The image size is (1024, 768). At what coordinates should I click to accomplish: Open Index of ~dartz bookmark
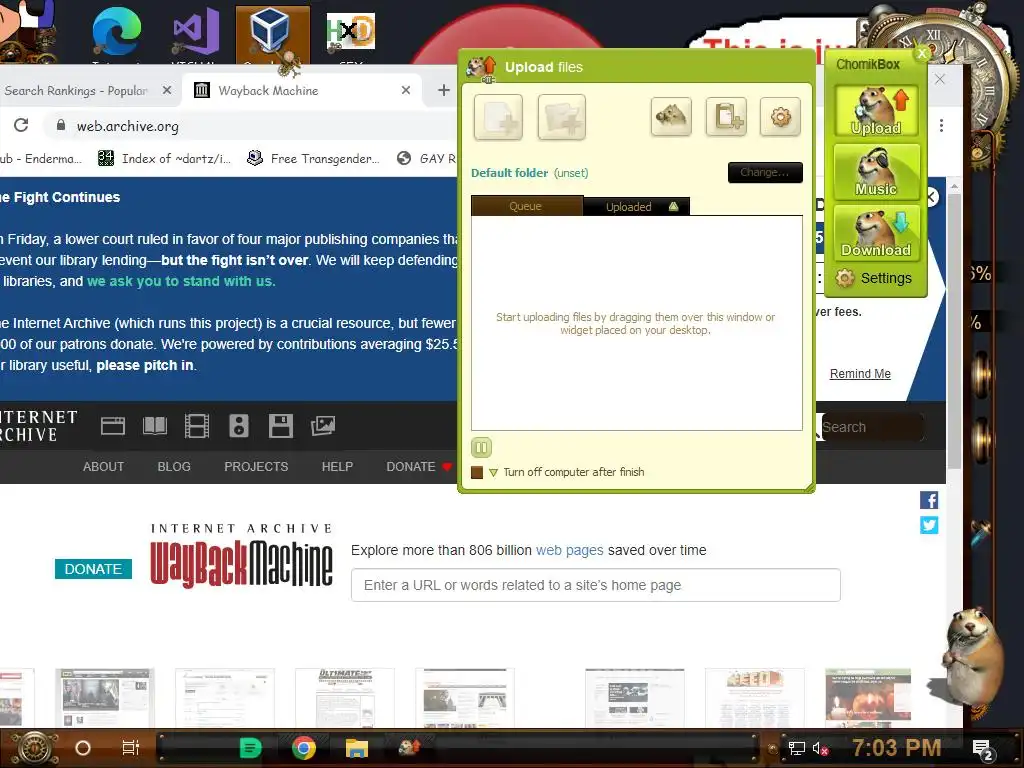[164, 158]
